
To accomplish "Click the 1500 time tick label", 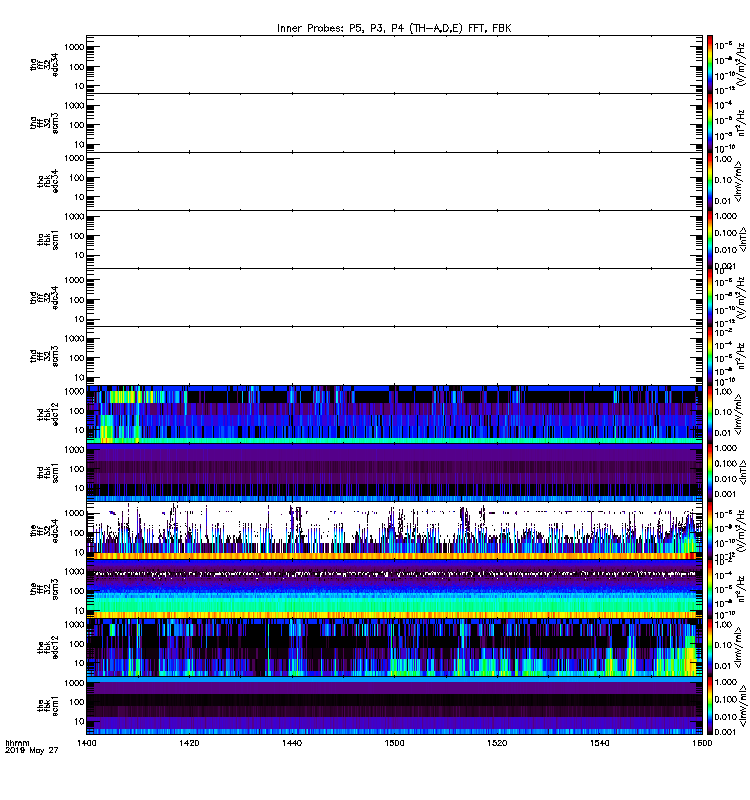I will coord(394,743).
